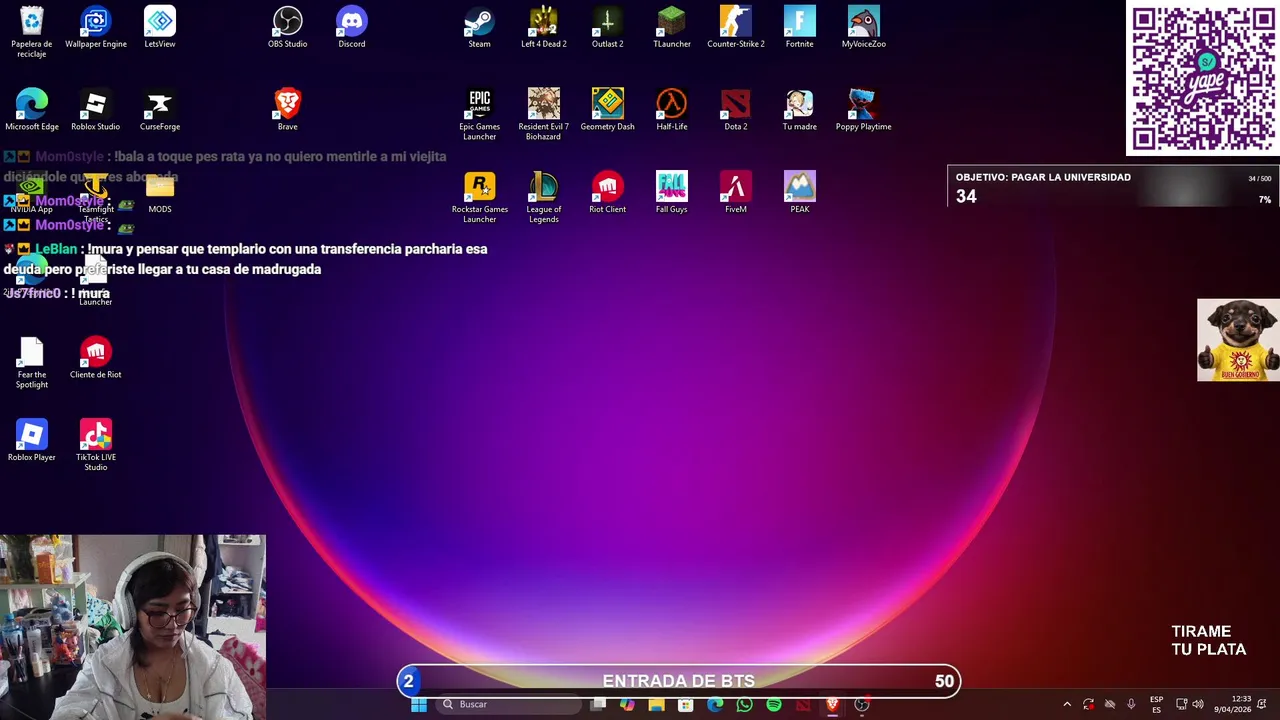Select the Brave browser desktop icon
This screenshot has width=1280, height=720.
coord(288,110)
